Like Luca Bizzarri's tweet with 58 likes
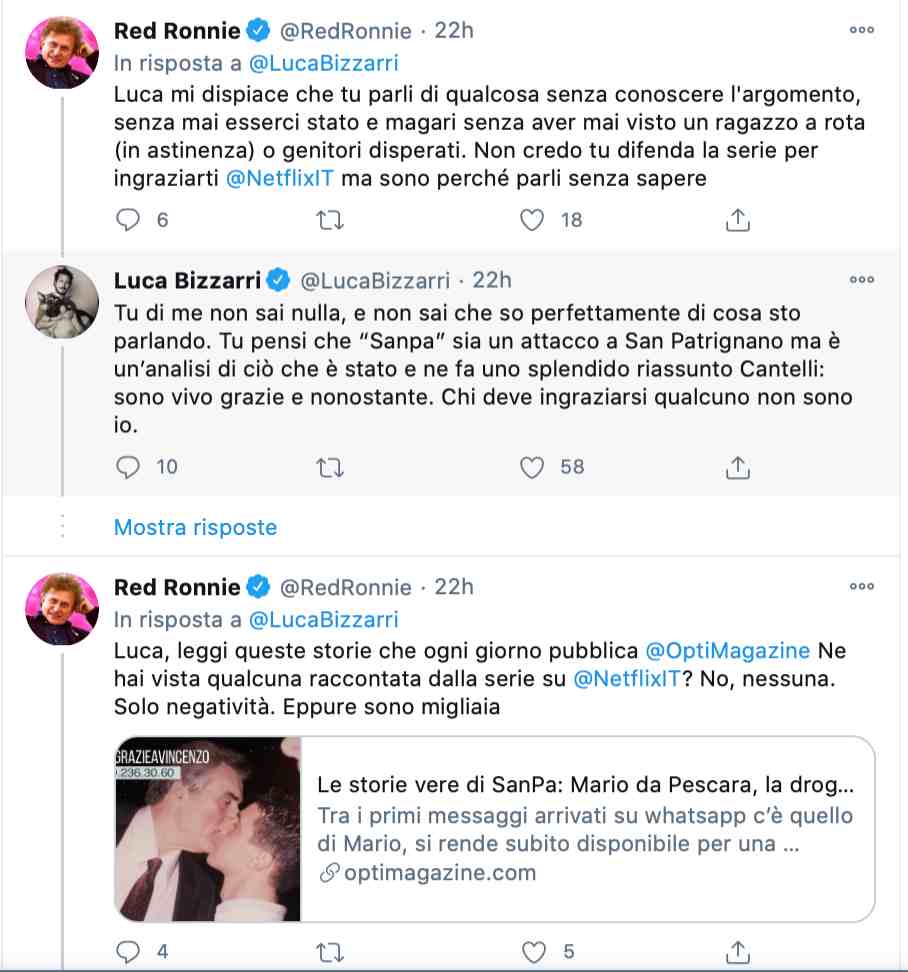Viewport: 908px width, 972px height. coord(534,466)
